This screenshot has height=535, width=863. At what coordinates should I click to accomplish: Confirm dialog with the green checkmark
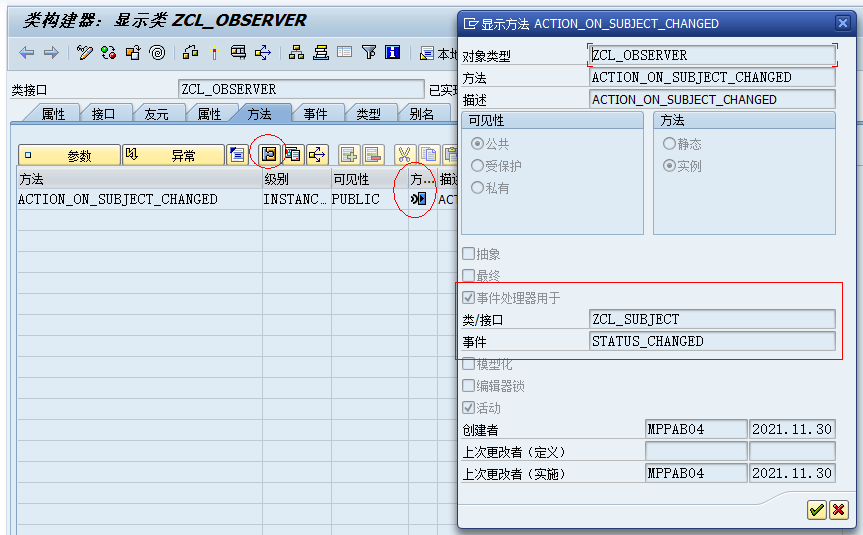(816, 510)
